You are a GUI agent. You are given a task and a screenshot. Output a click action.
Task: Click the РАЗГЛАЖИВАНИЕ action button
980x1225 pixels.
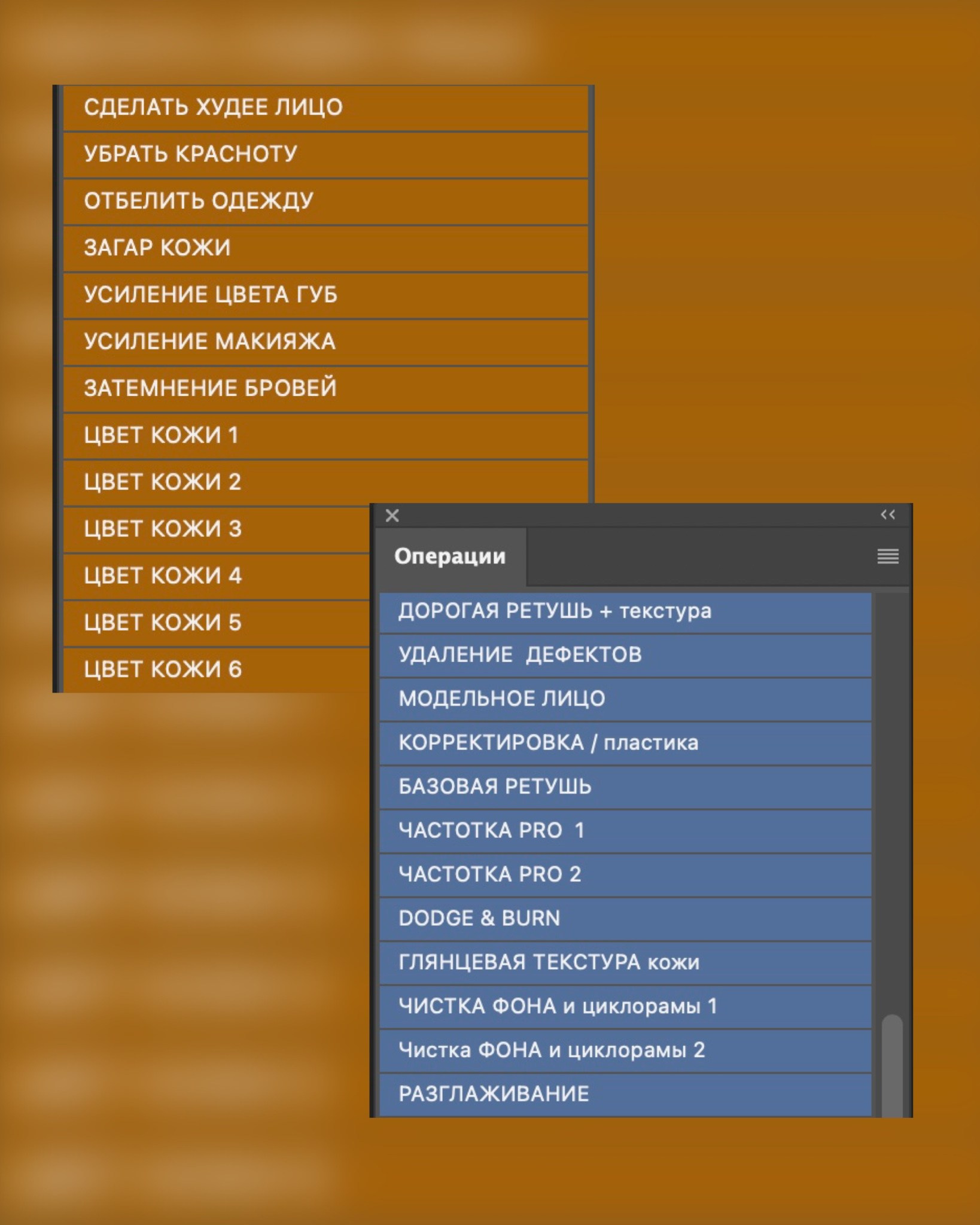click(x=625, y=1094)
